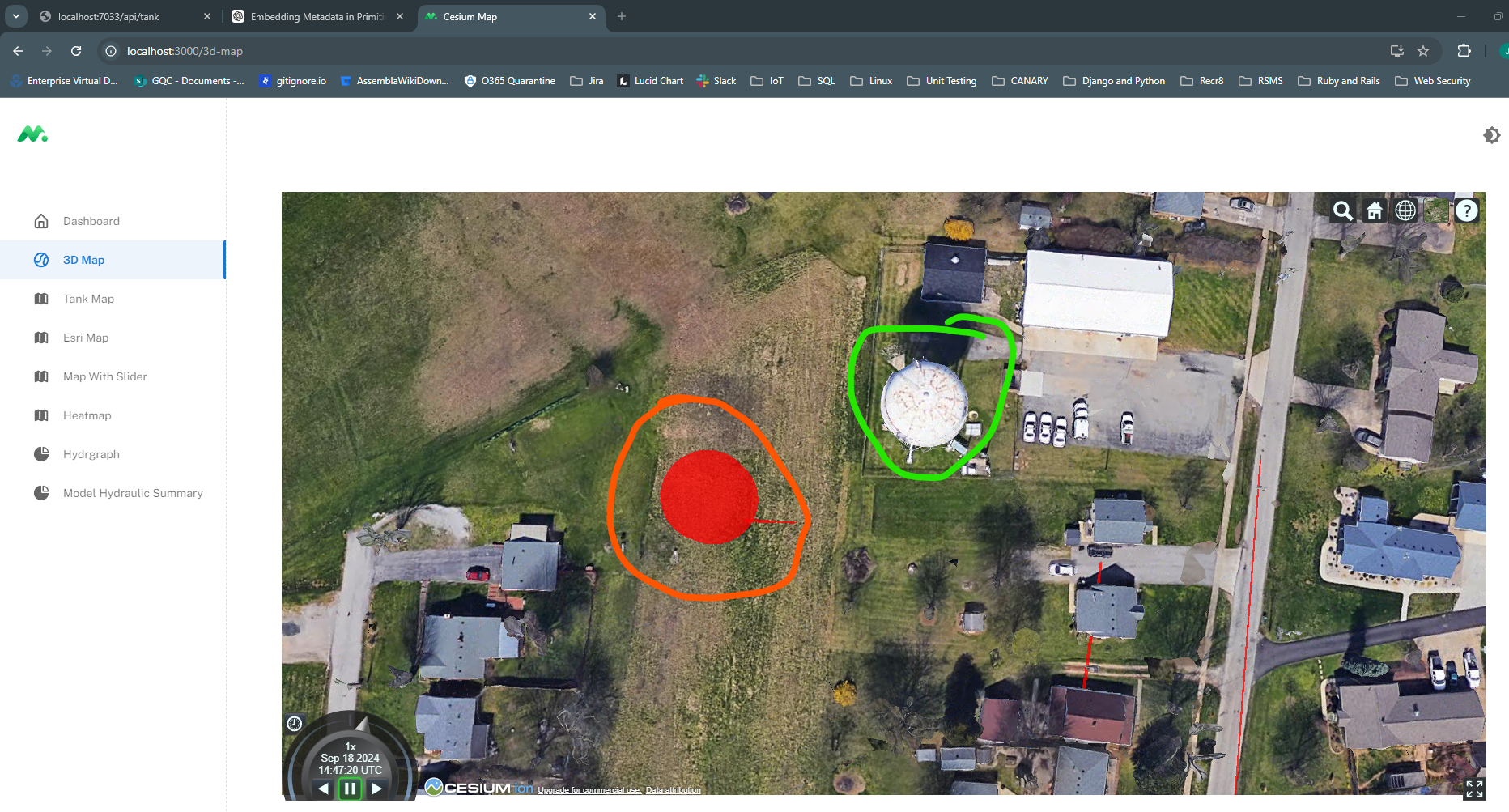Reload the current page

click(x=76, y=51)
